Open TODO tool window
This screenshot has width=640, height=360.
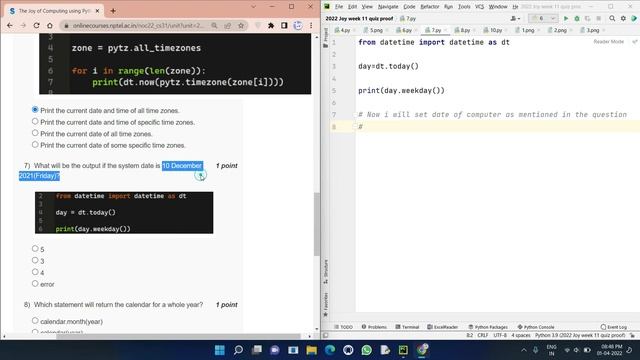pos(343,327)
